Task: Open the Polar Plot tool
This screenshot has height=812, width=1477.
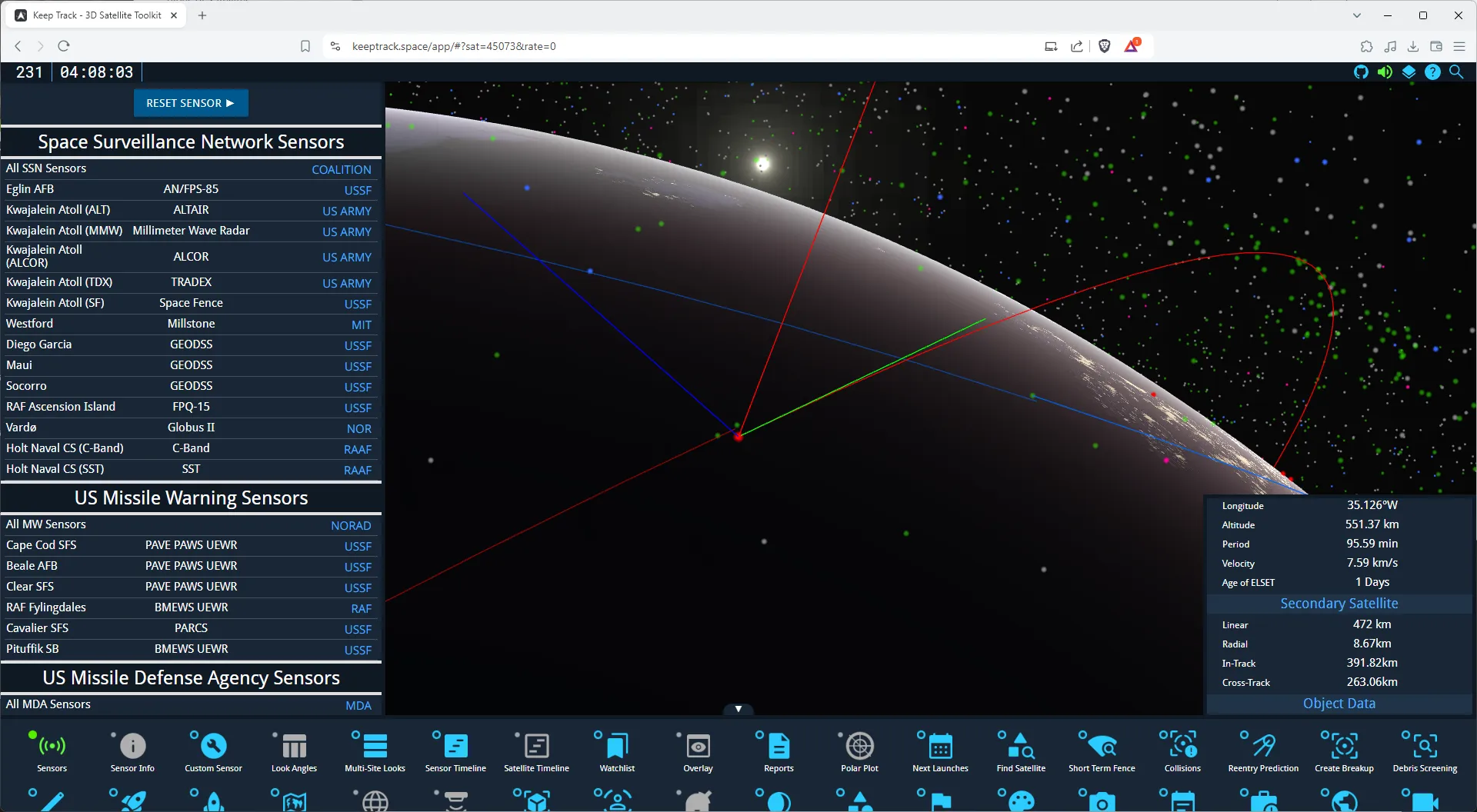Action: coord(859,752)
